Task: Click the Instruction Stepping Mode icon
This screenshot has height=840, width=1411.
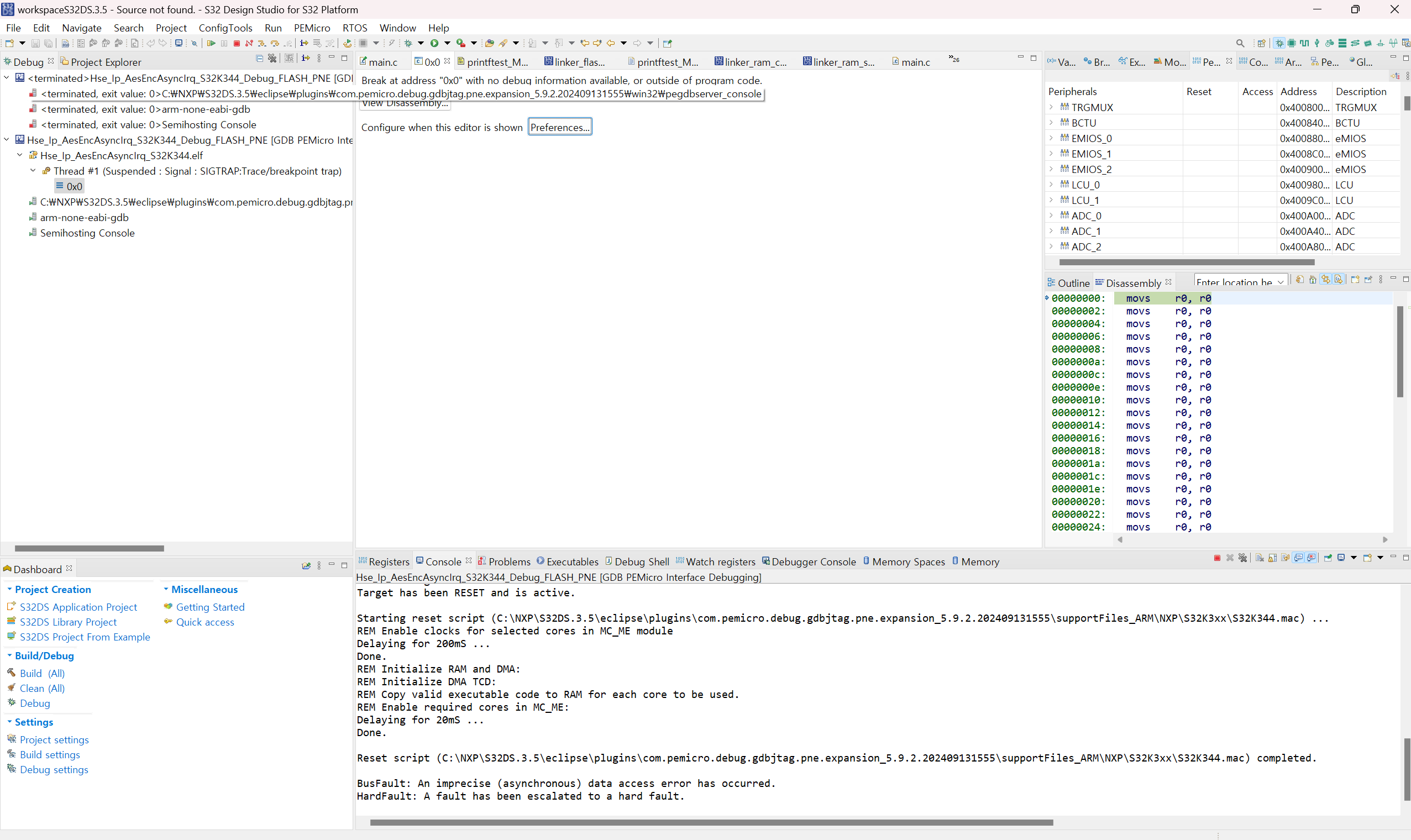Action: [x=303, y=43]
